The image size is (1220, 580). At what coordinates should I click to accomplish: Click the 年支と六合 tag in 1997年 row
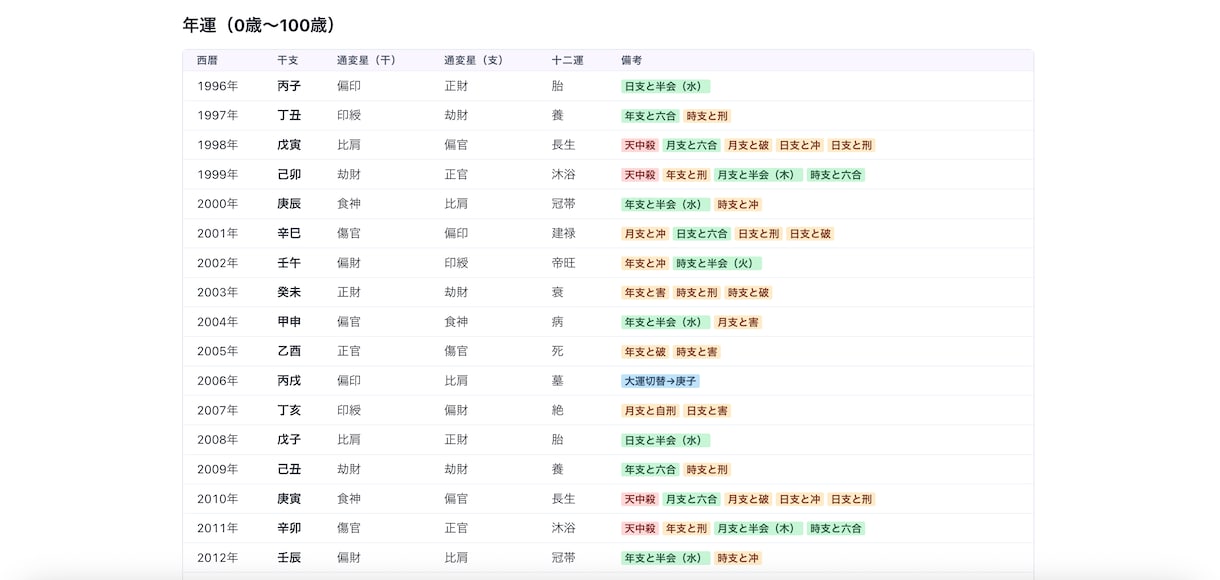[650, 116]
